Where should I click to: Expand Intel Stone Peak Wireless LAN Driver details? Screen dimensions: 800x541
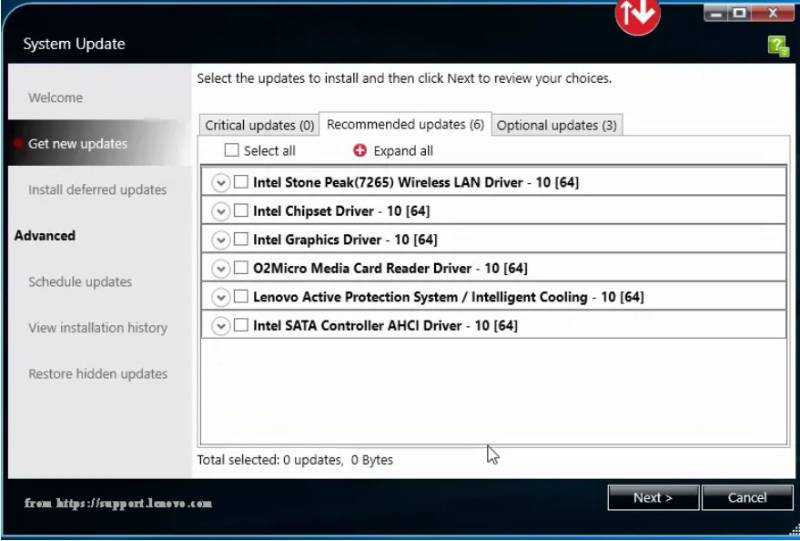(220, 182)
